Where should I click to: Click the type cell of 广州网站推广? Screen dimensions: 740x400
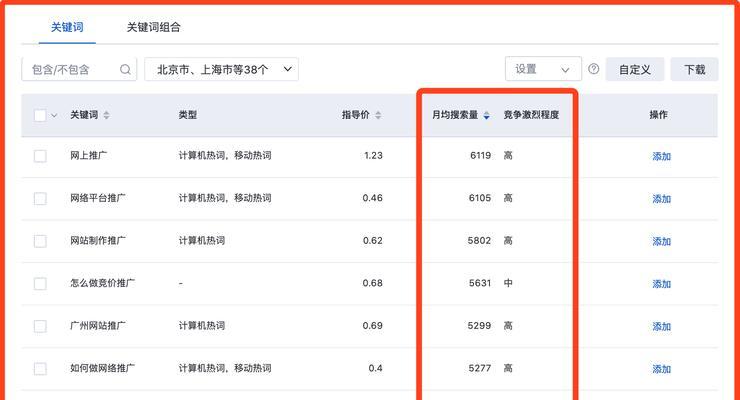(x=202, y=325)
